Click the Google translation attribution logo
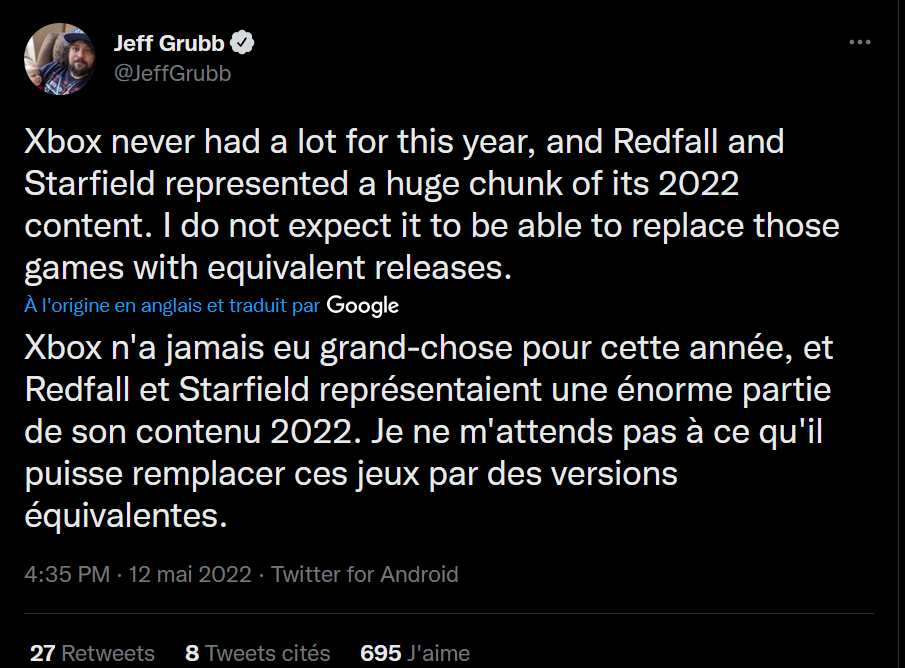This screenshot has height=668, width=905. (x=362, y=305)
